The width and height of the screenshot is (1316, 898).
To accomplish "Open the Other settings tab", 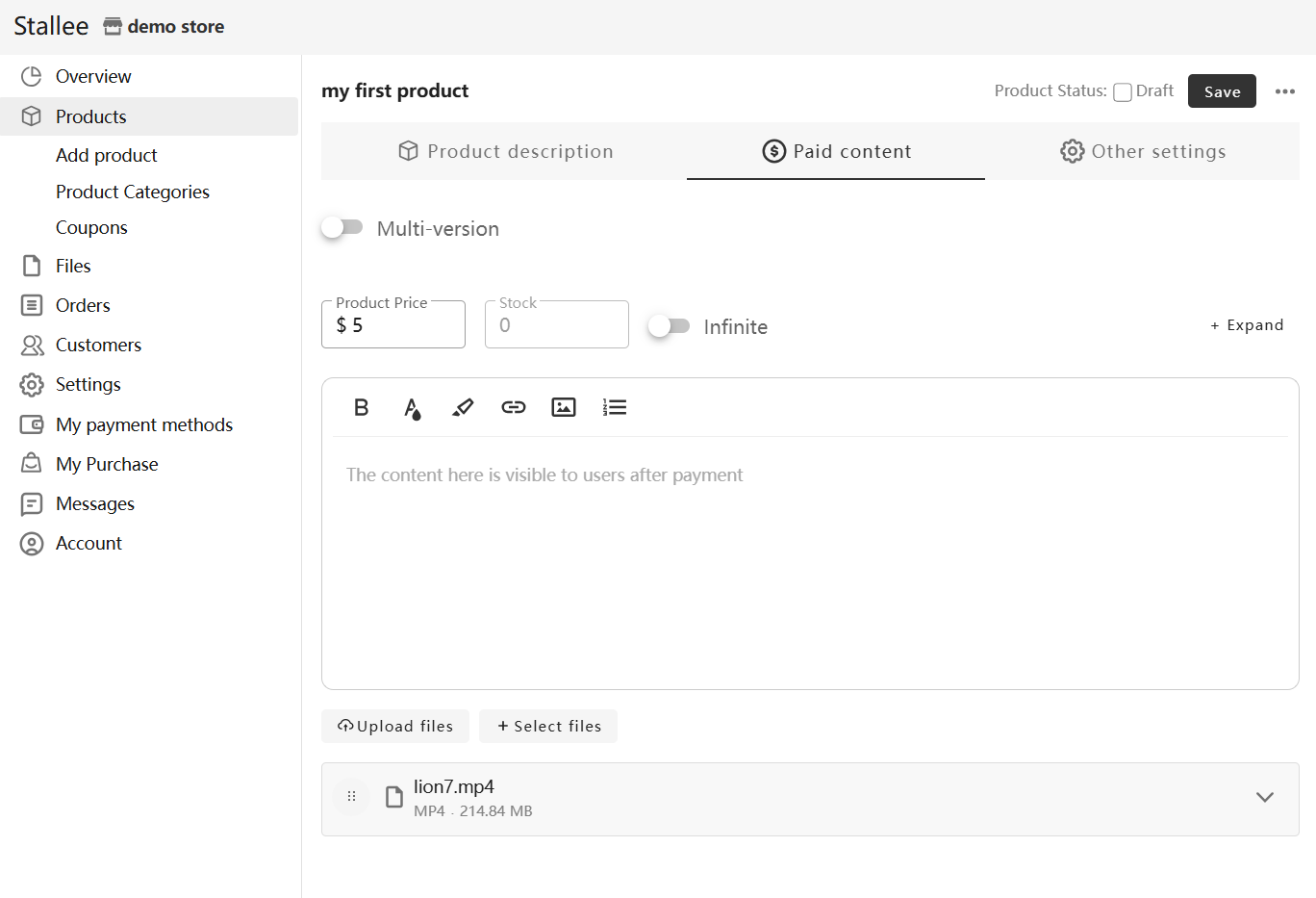I will pos(1143,151).
